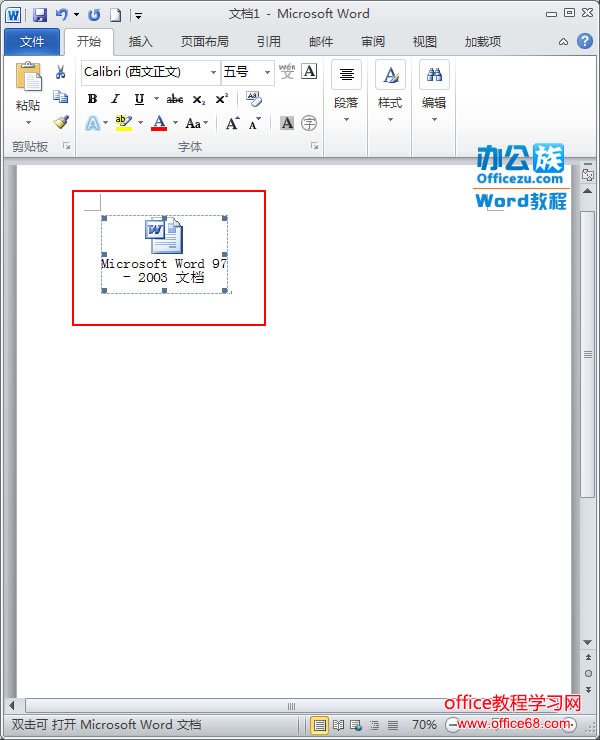Click the Grow Font icon

232,123
